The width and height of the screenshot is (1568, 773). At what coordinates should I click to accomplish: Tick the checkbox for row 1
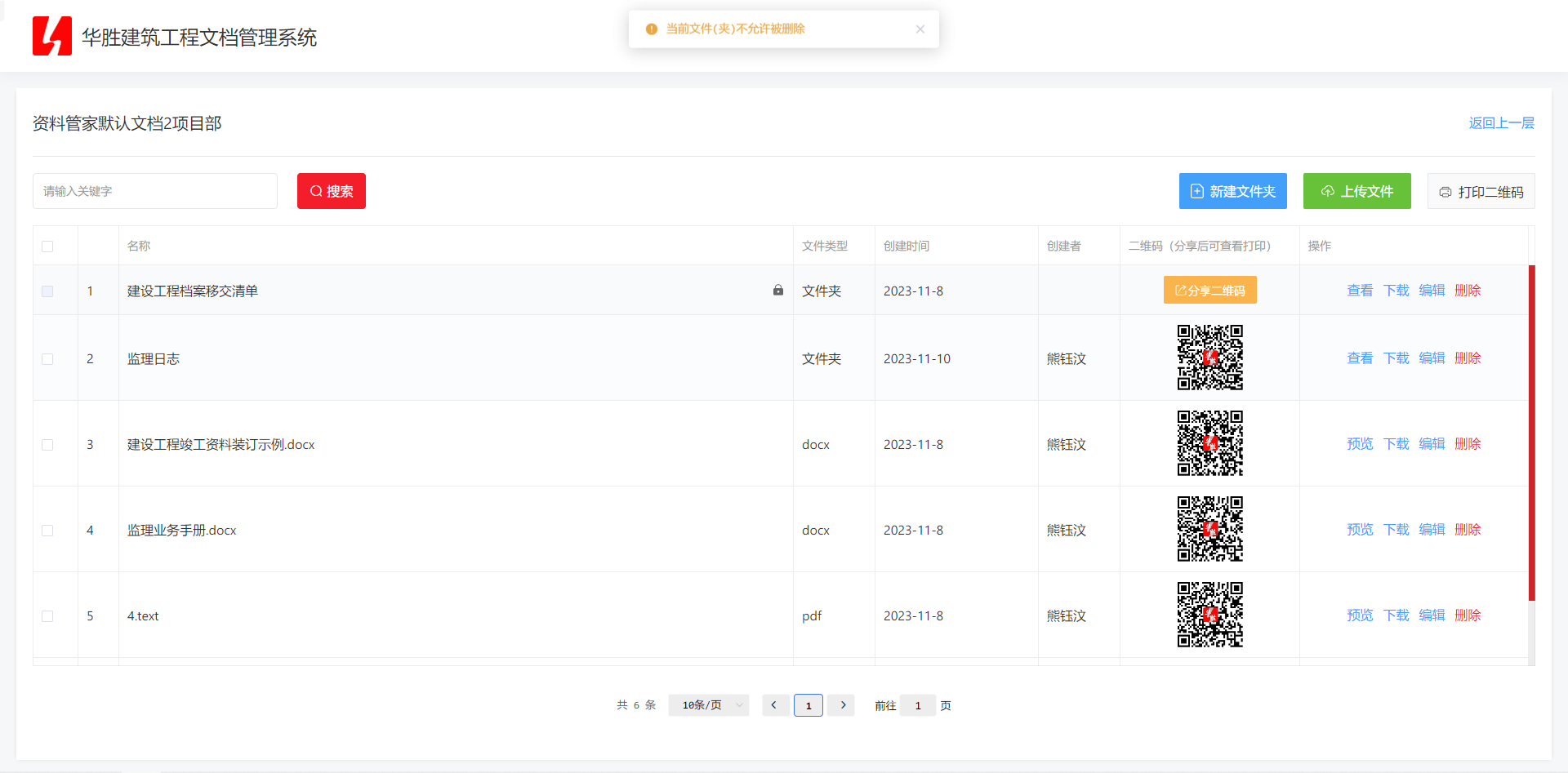tap(47, 291)
